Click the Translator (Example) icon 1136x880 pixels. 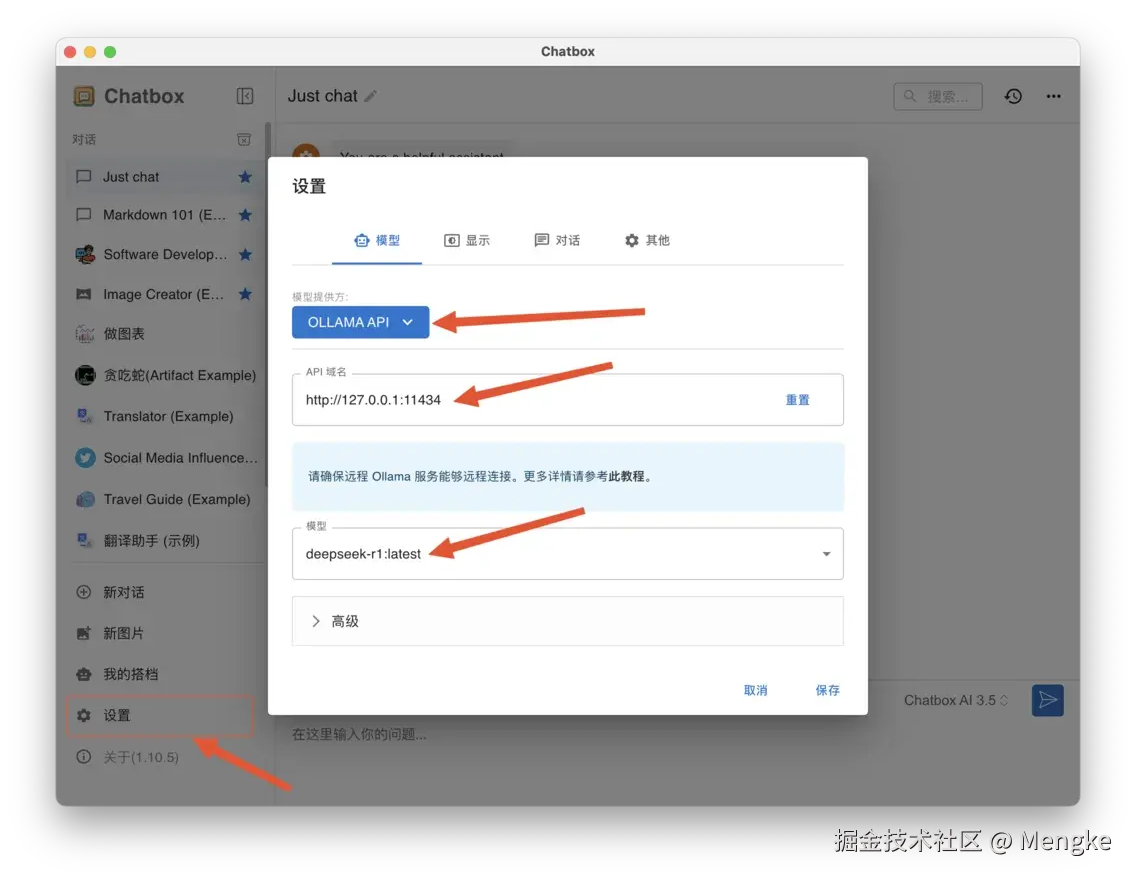(85, 416)
